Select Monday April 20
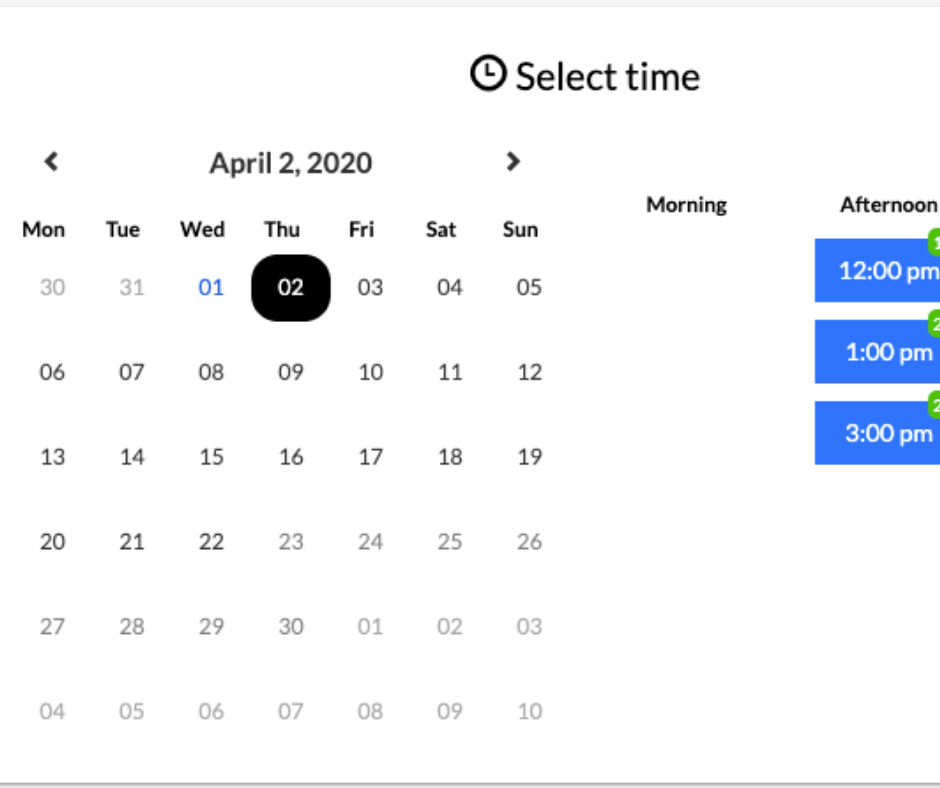 (x=52, y=542)
